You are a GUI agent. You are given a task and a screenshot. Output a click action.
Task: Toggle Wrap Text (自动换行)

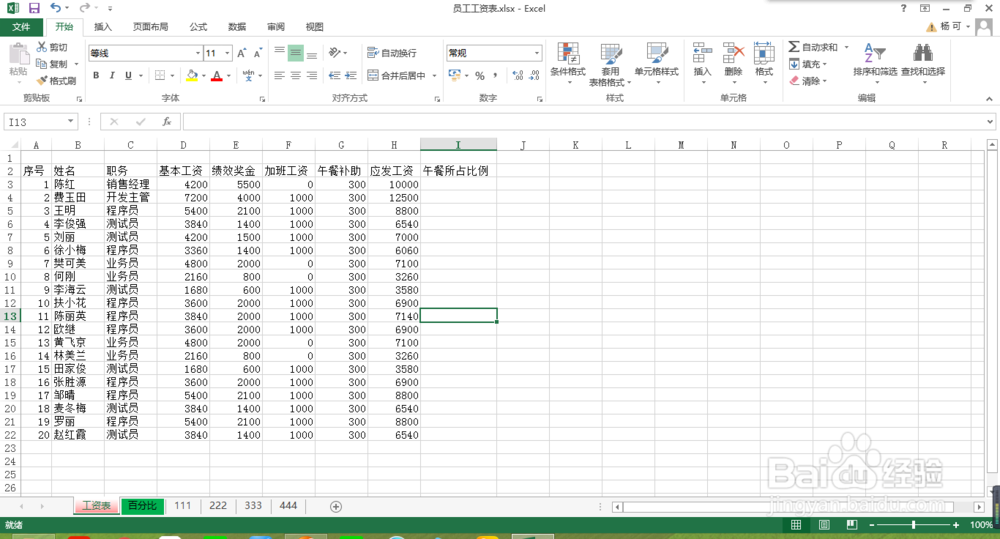click(392, 52)
